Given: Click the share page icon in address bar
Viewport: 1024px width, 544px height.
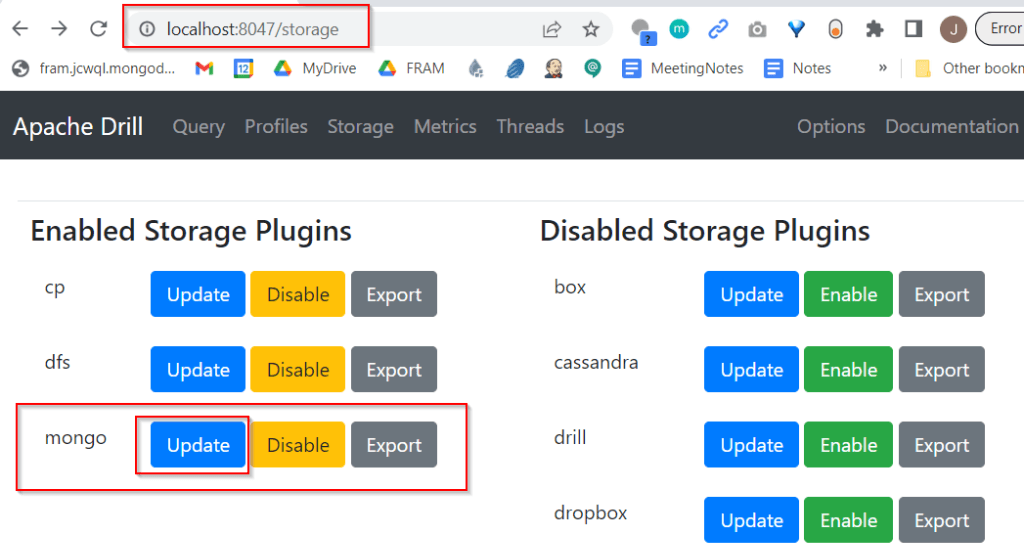Looking at the screenshot, I should point(552,29).
